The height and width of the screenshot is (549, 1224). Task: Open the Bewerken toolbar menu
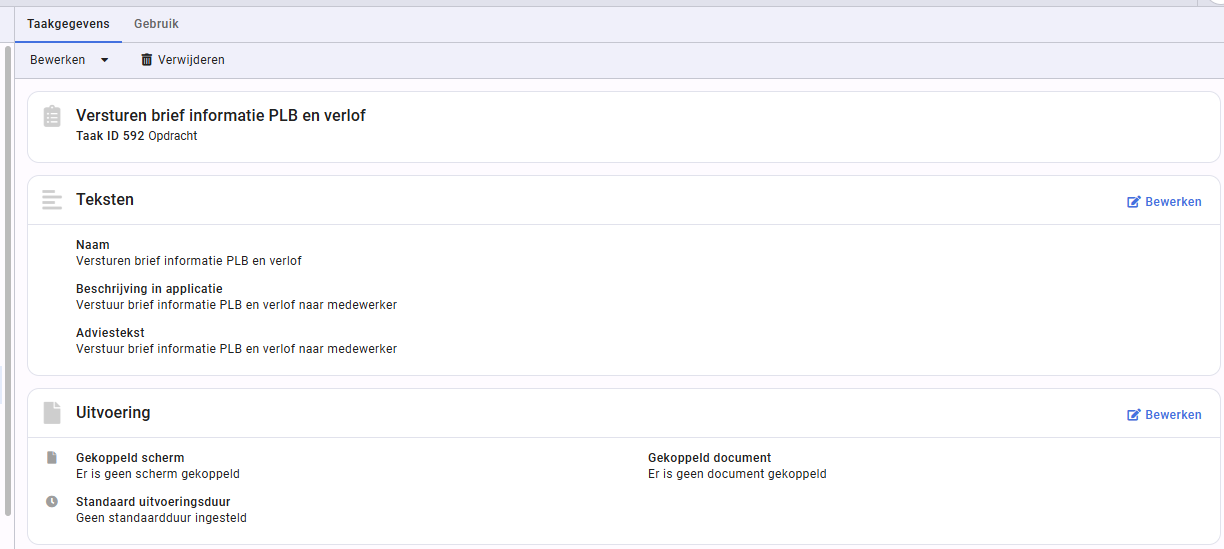pyautogui.click(x=69, y=60)
